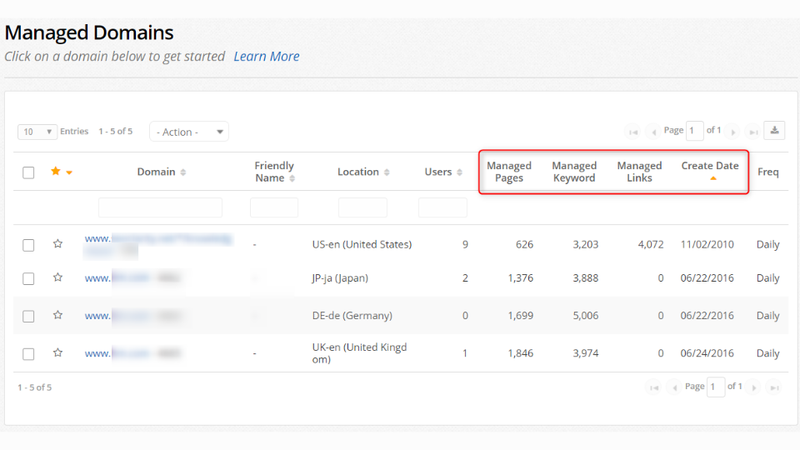Click the 1,376 managed pages value
Image resolution: width=800 pixels, height=450 pixels.
point(520,278)
